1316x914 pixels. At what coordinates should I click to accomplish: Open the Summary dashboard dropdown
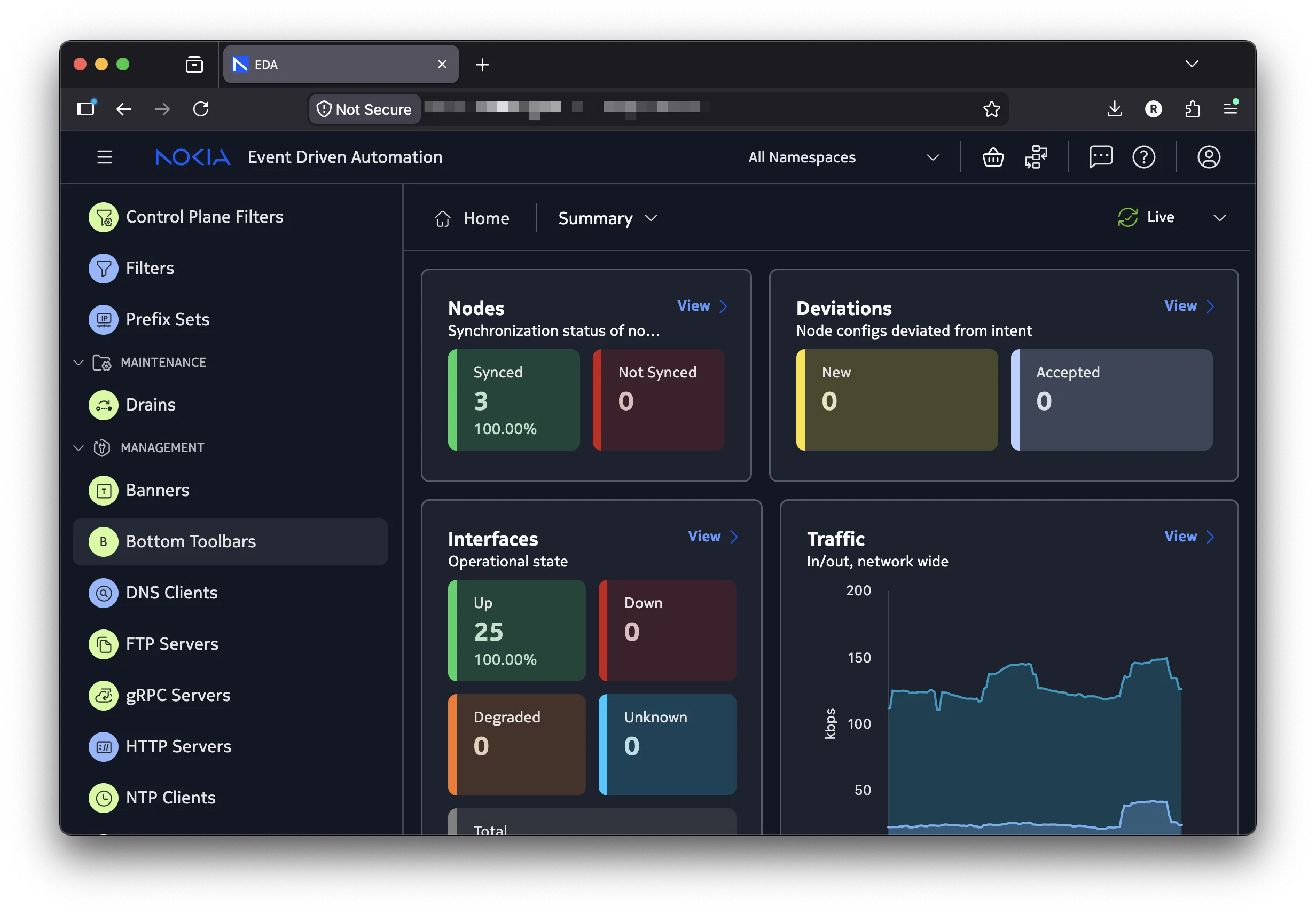coord(607,218)
